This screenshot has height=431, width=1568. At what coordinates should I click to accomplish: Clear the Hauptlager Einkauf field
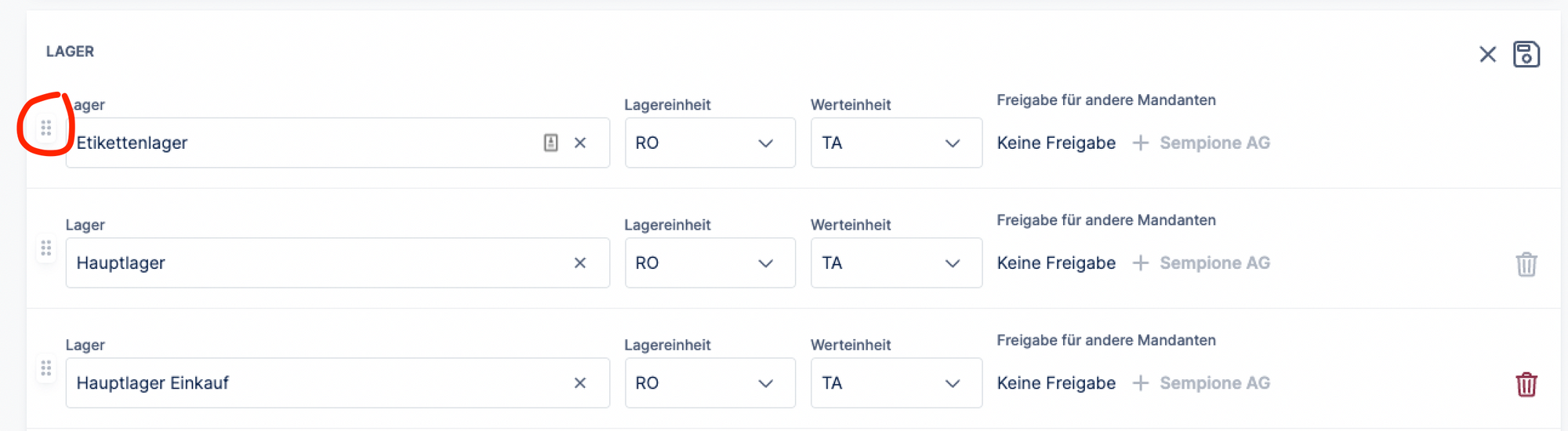580,383
